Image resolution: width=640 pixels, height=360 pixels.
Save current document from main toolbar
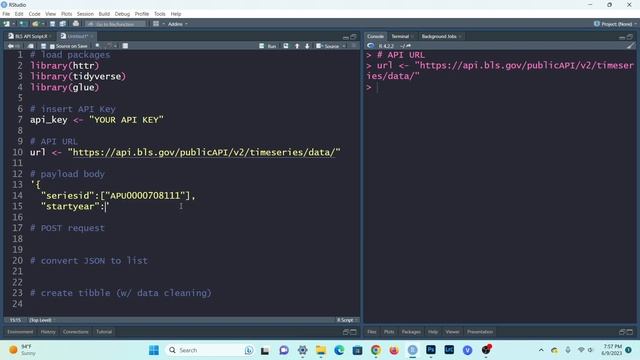[52, 24]
